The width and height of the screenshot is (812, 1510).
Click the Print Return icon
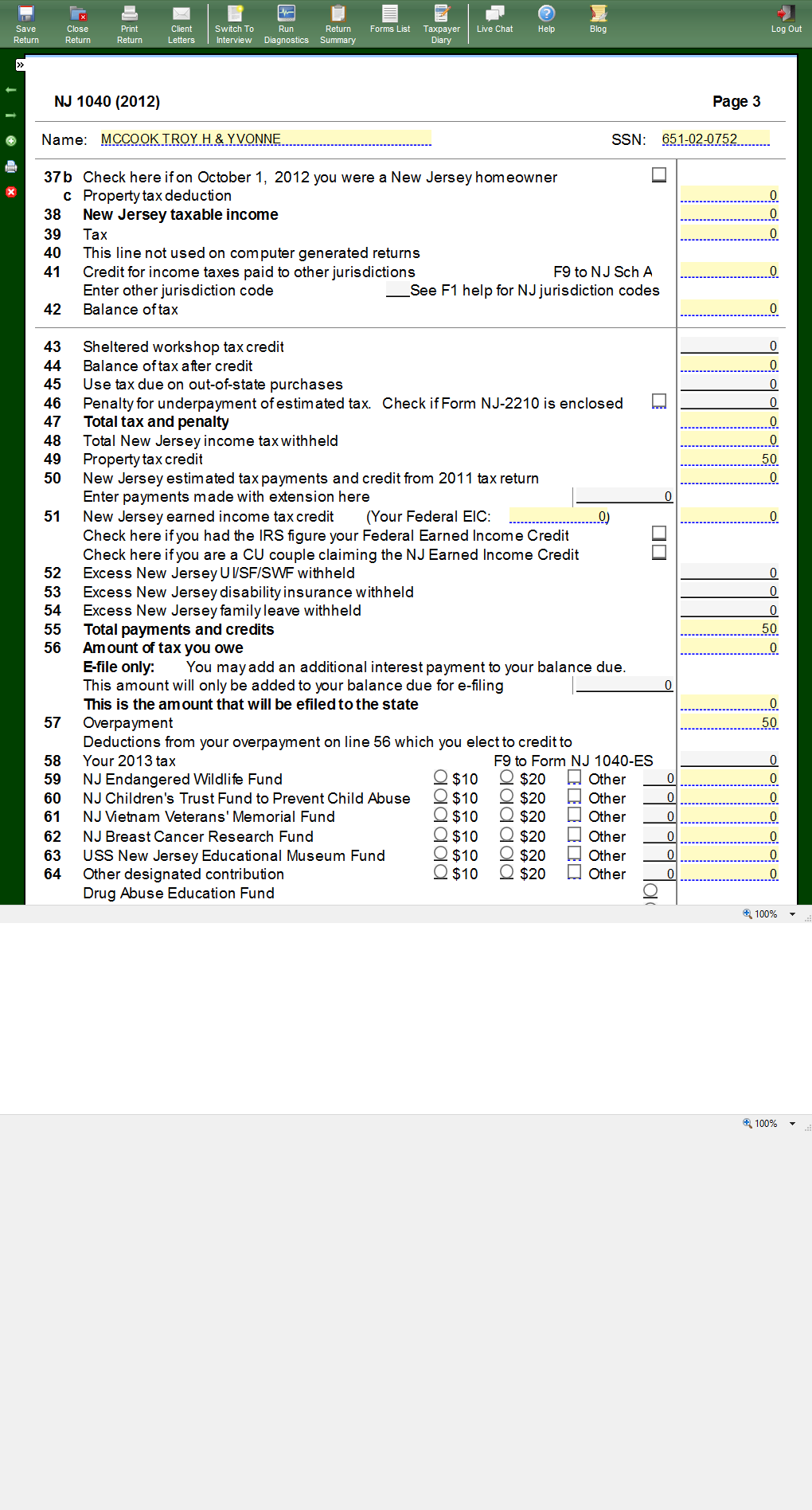pos(129,24)
